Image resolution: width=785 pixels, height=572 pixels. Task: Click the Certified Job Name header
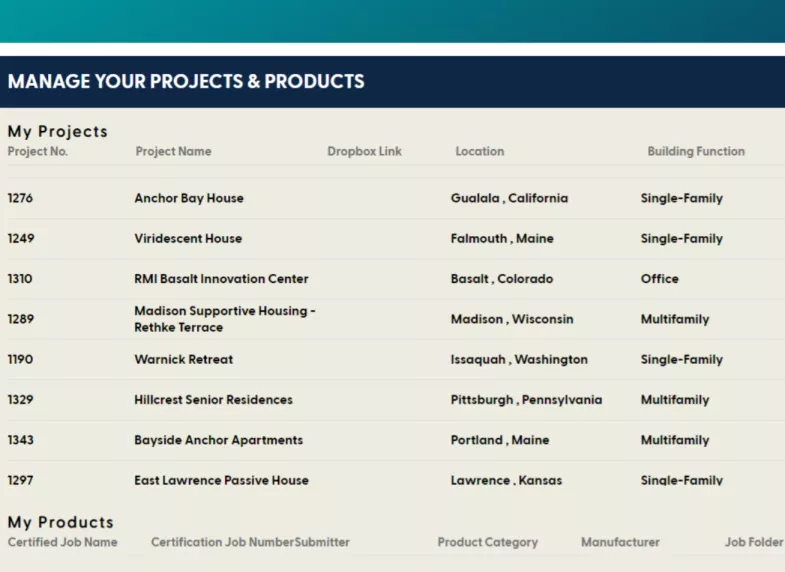[62, 542]
